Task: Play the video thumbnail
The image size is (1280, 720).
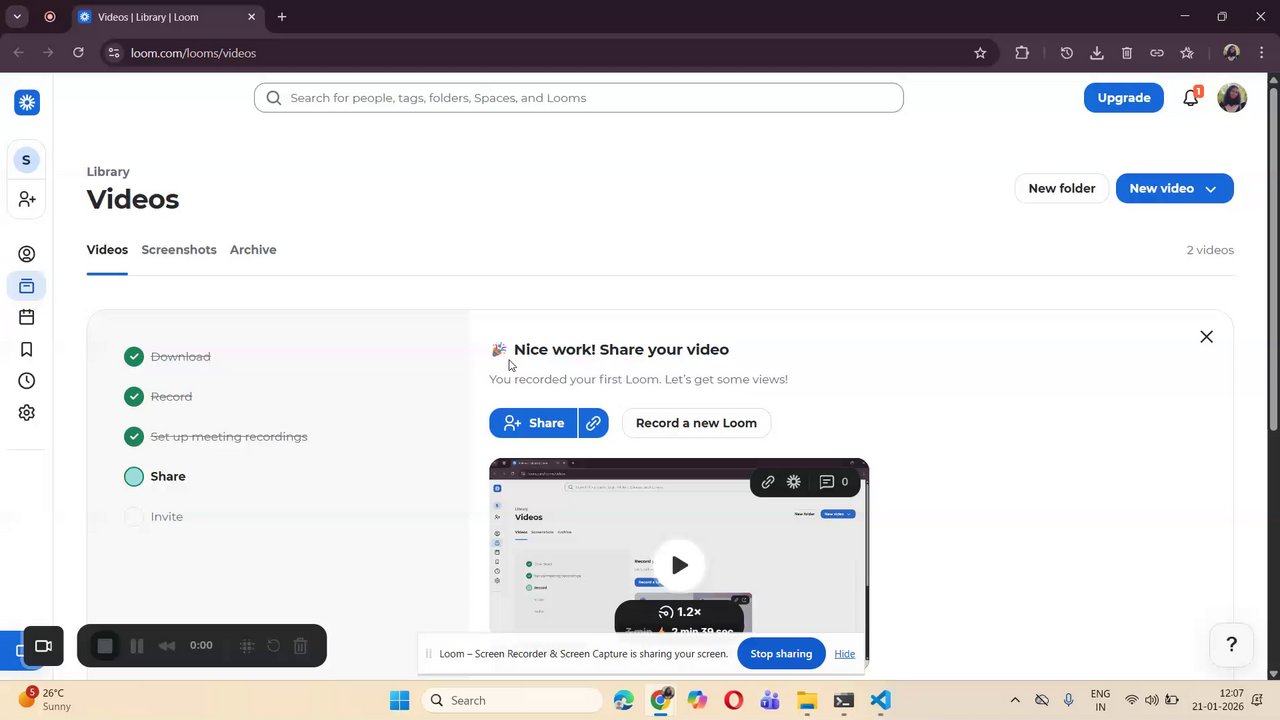Action: [679, 565]
